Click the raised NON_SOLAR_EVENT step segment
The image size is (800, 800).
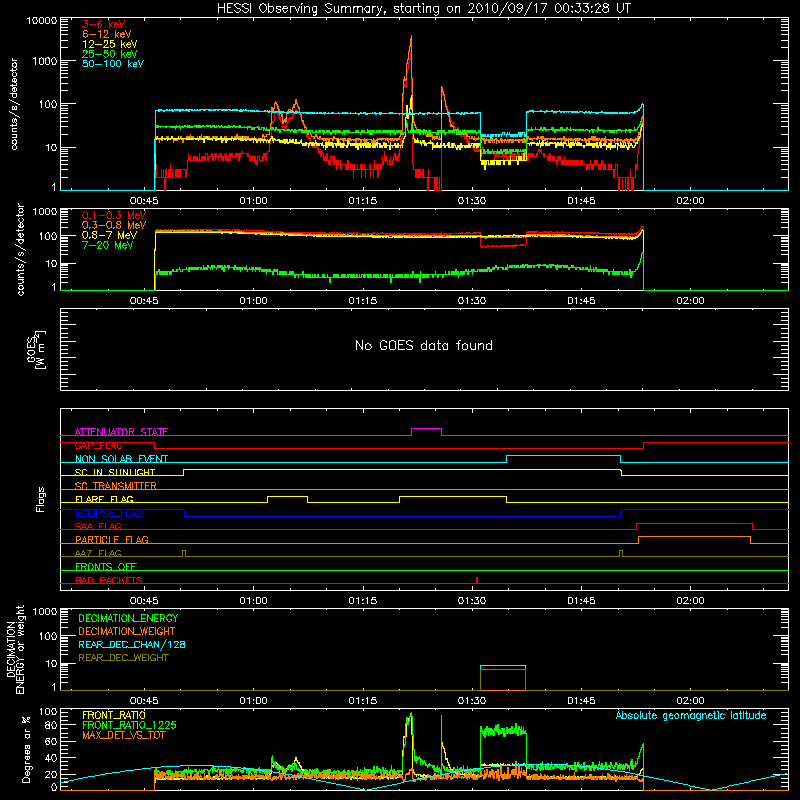click(563, 456)
